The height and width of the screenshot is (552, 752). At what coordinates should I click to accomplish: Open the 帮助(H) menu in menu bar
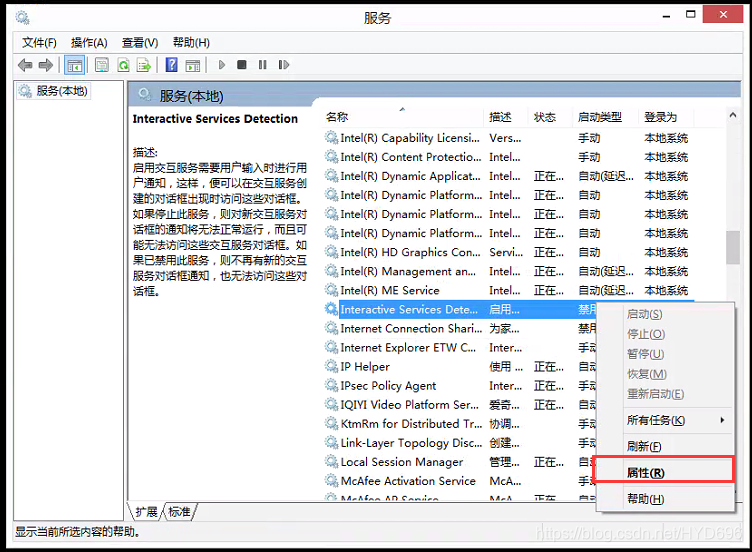point(191,43)
